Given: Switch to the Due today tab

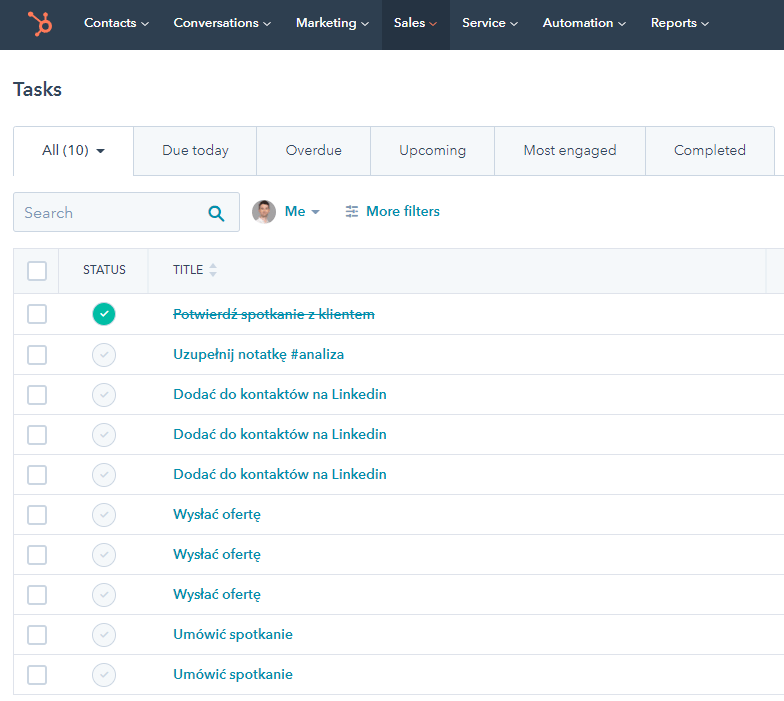Looking at the screenshot, I should pyautogui.click(x=195, y=150).
